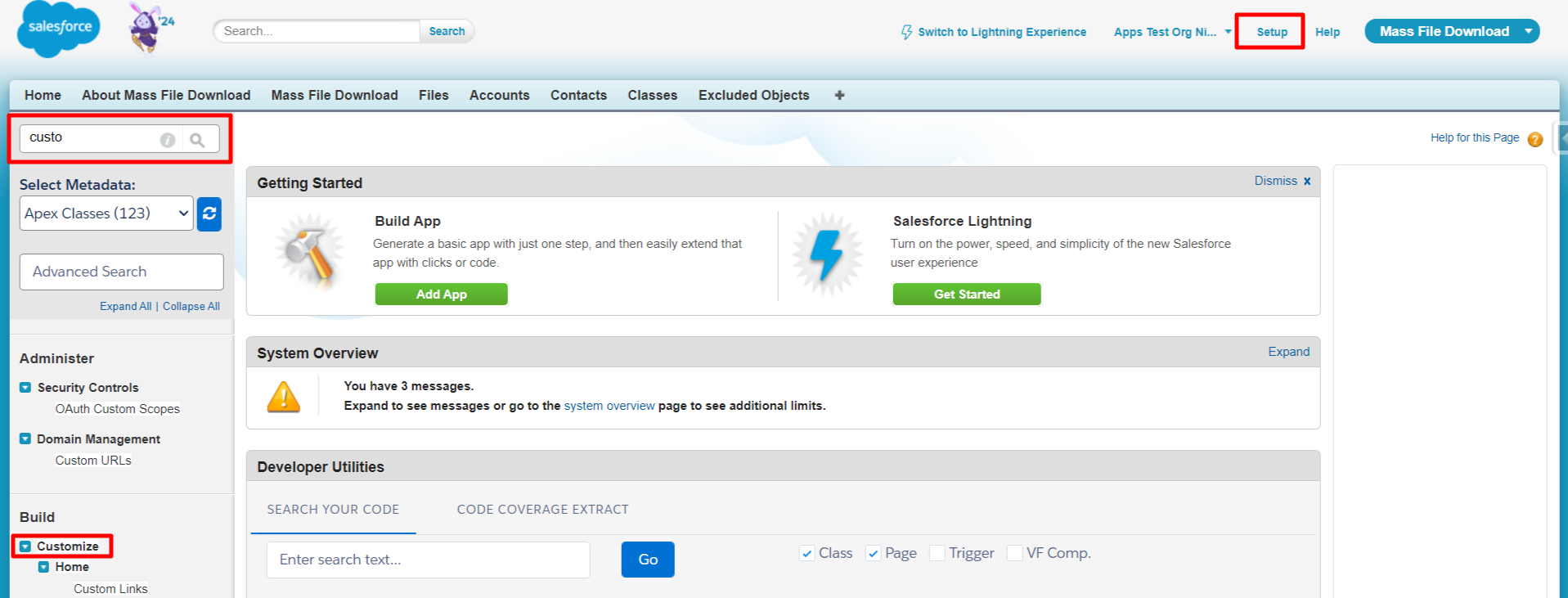
Task: Collapse the Security Controls tree node
Action: (25, 388)
